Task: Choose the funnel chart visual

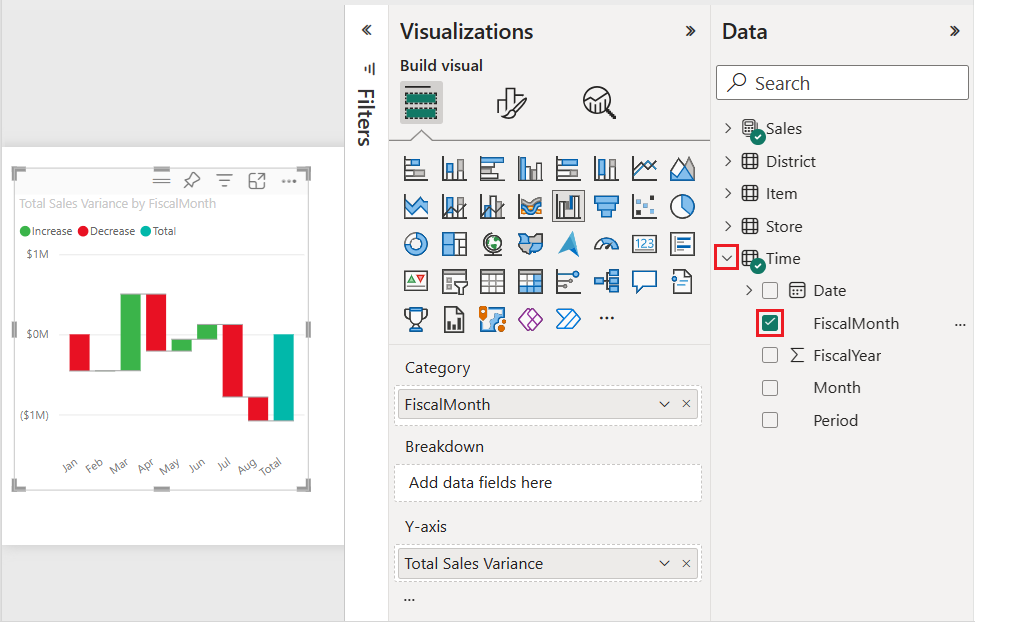Action: click(606, 206)
